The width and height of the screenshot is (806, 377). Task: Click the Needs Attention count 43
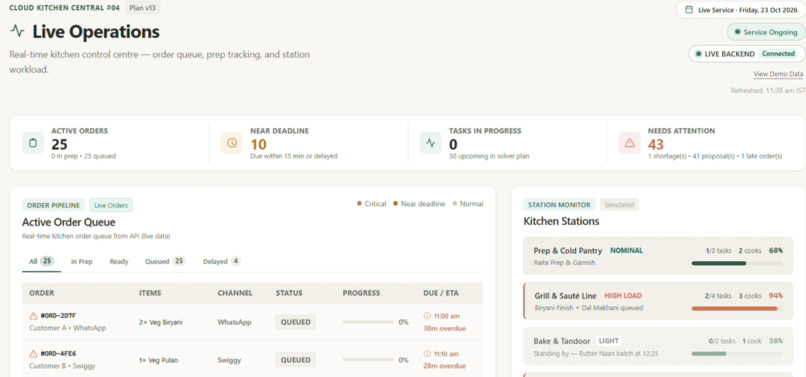(x=656, y=145)
